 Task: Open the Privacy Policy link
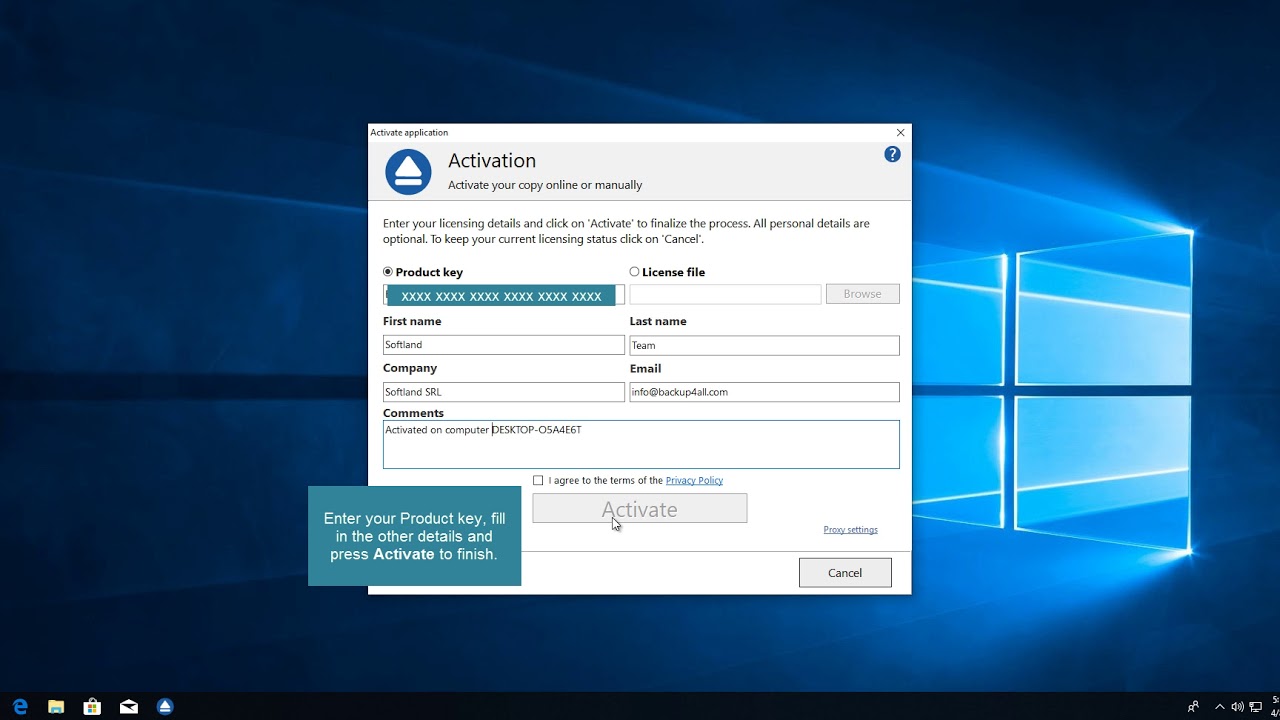(694, 480)
